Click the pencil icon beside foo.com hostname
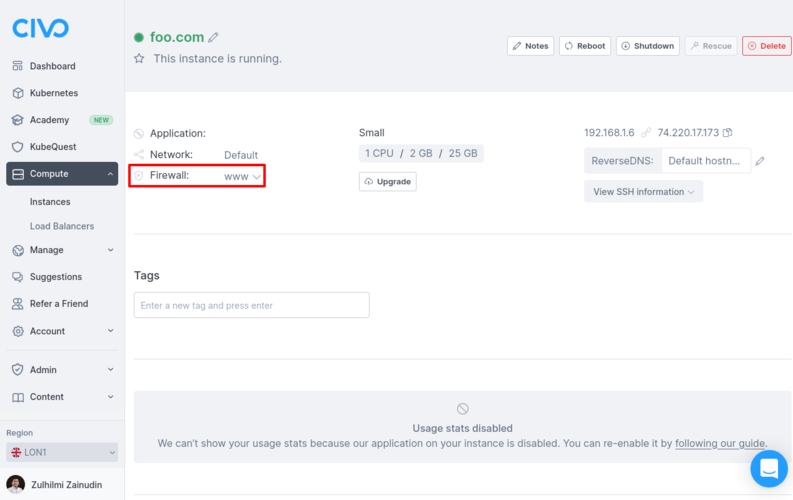Screen dimensions: 793x500 (213, 38)
